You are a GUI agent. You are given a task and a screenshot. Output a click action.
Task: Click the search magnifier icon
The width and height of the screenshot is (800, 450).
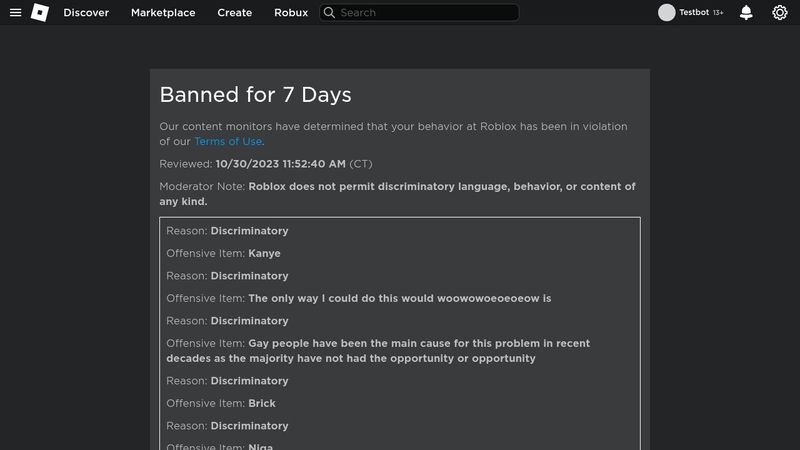point(330,12)
